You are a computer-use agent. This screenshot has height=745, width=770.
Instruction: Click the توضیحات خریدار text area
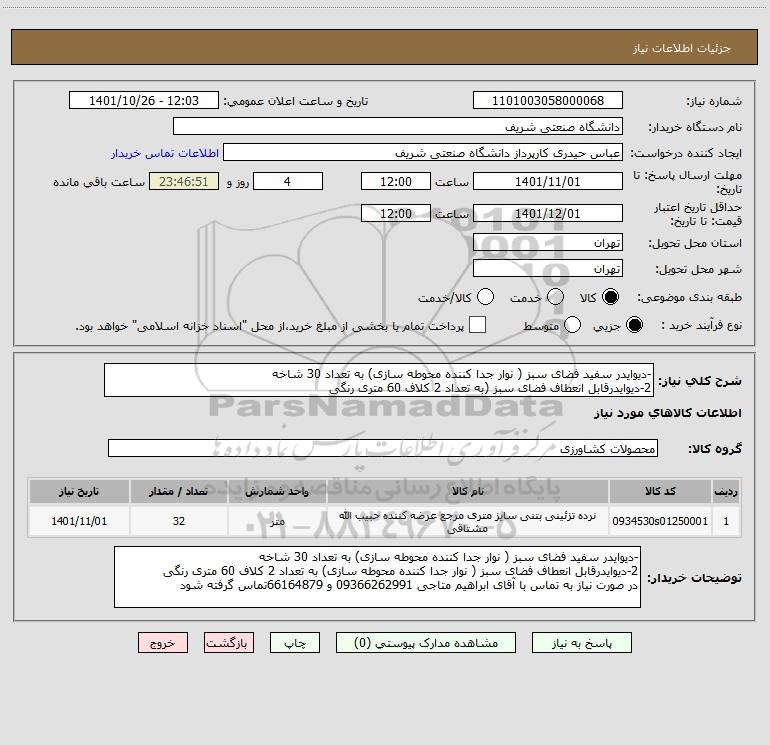[377, 577]
